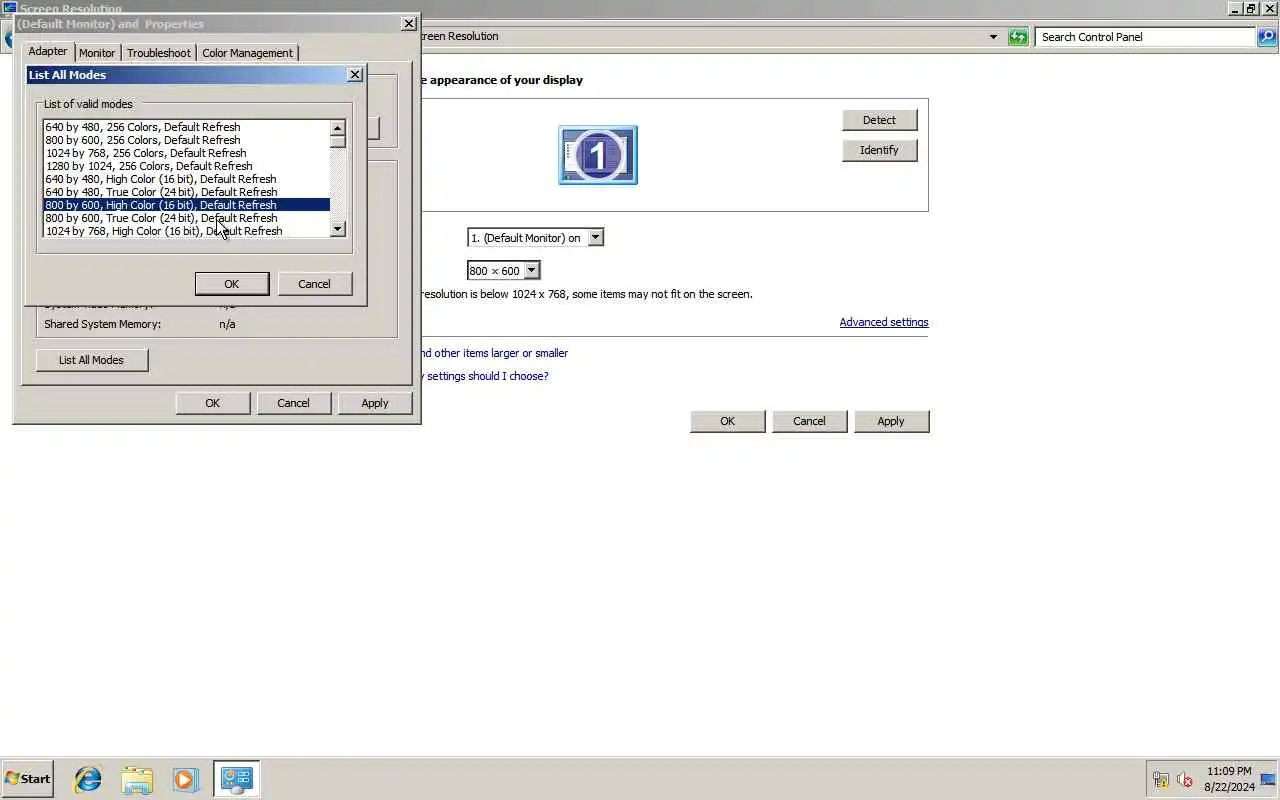The width and height of the screenshot is (1280, 800).
Task: Click the Search Control Panel field
Action: pyautogui.click(x=1146, y=37)
